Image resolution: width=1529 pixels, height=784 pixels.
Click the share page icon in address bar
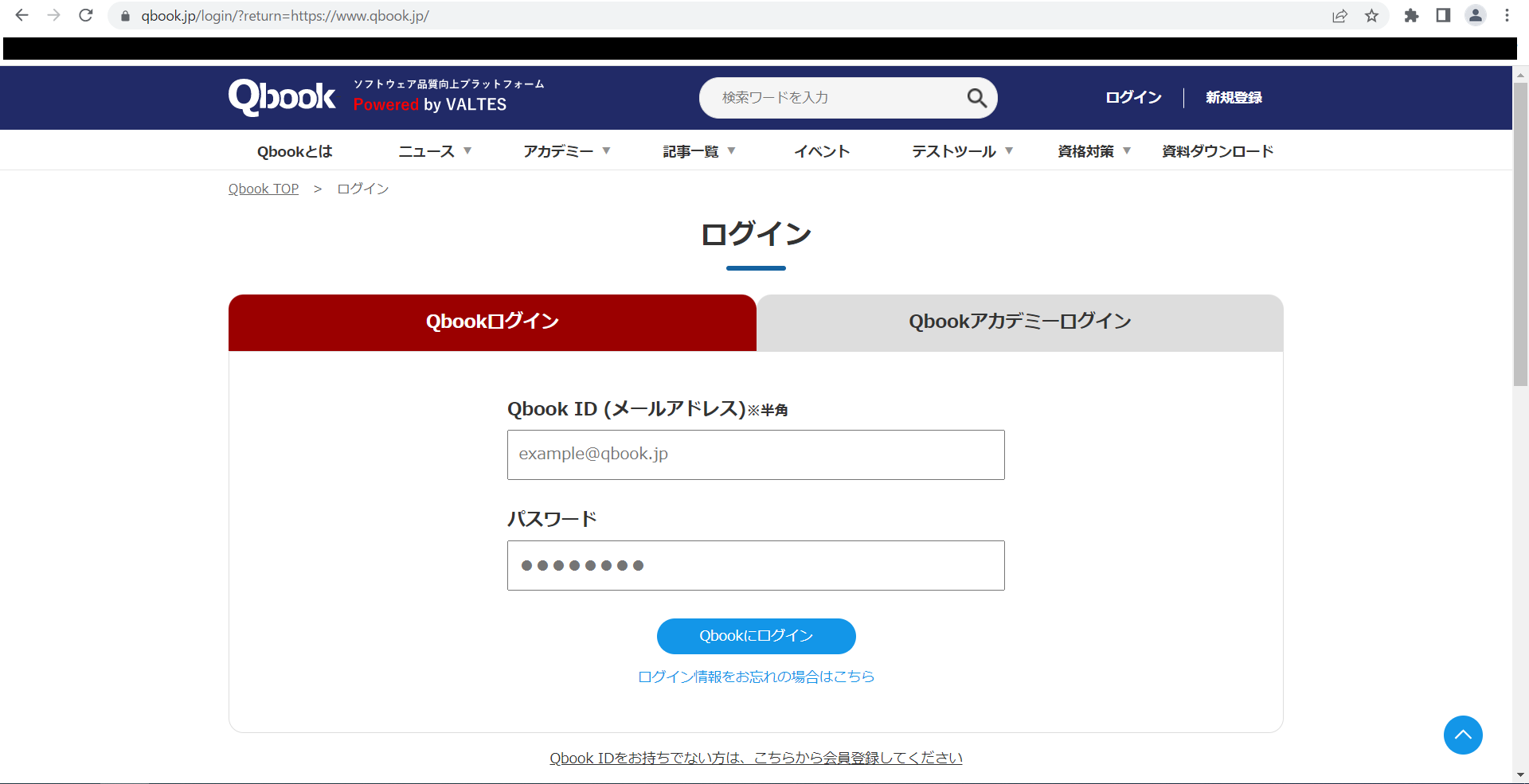click(1339, 16)
